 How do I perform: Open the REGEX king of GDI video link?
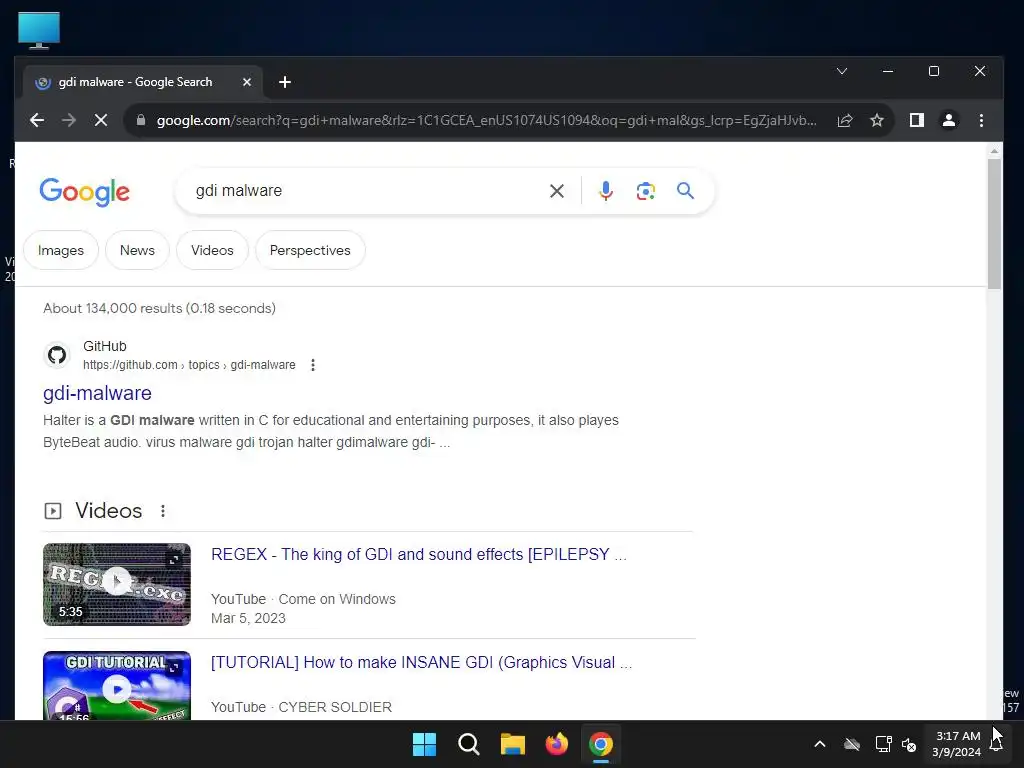[419, 554]
